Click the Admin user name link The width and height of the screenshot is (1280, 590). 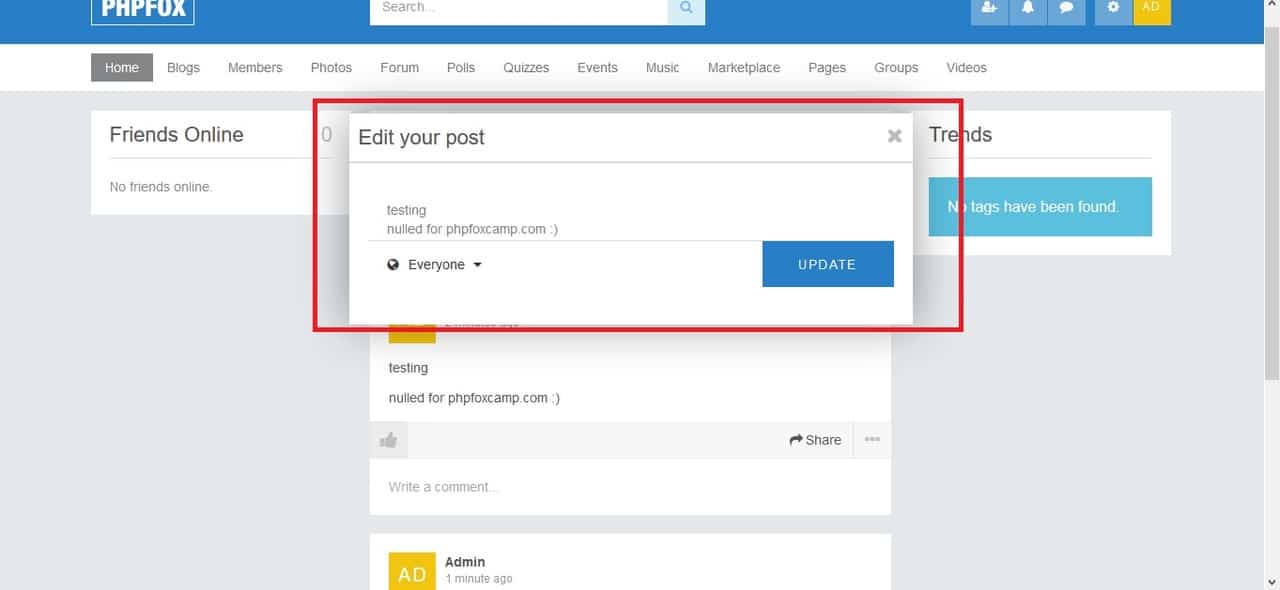tap(465, 562)
